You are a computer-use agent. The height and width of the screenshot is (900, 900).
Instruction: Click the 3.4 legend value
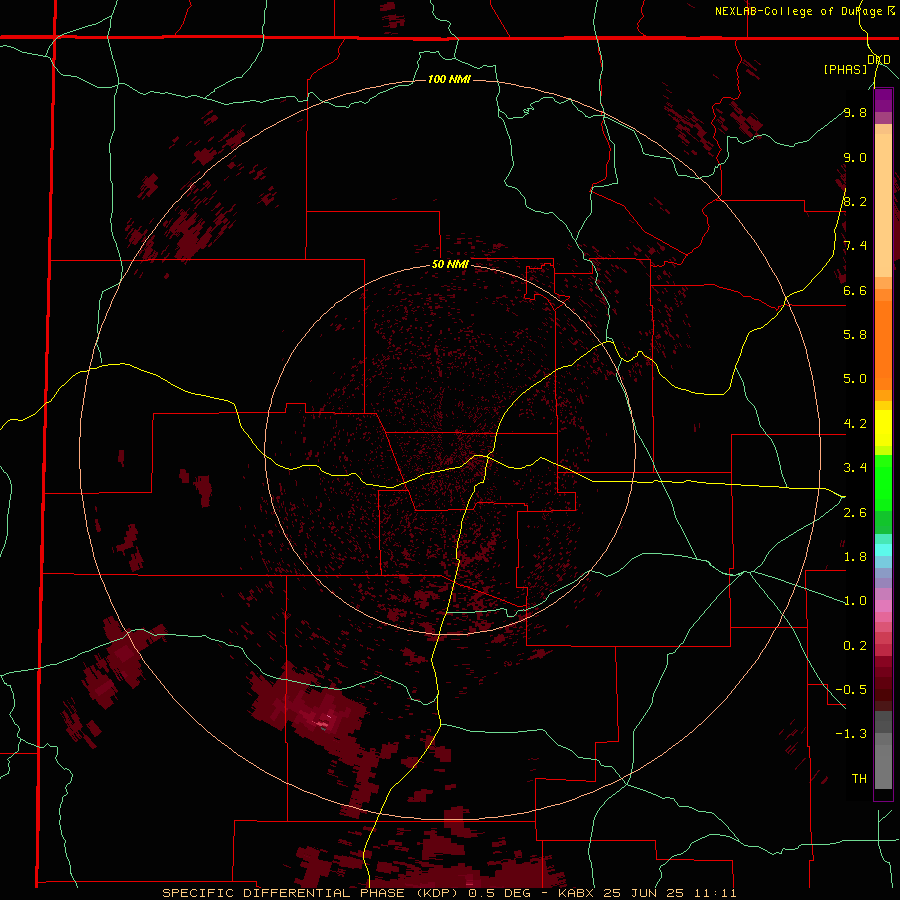[855, 468]
